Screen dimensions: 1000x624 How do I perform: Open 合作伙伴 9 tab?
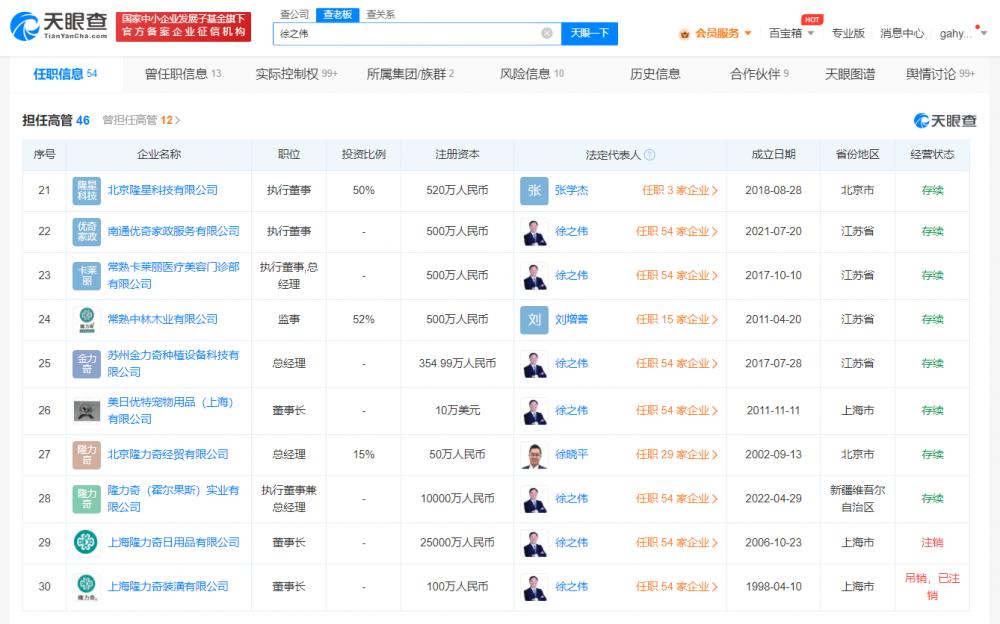(x=760, y=74)
